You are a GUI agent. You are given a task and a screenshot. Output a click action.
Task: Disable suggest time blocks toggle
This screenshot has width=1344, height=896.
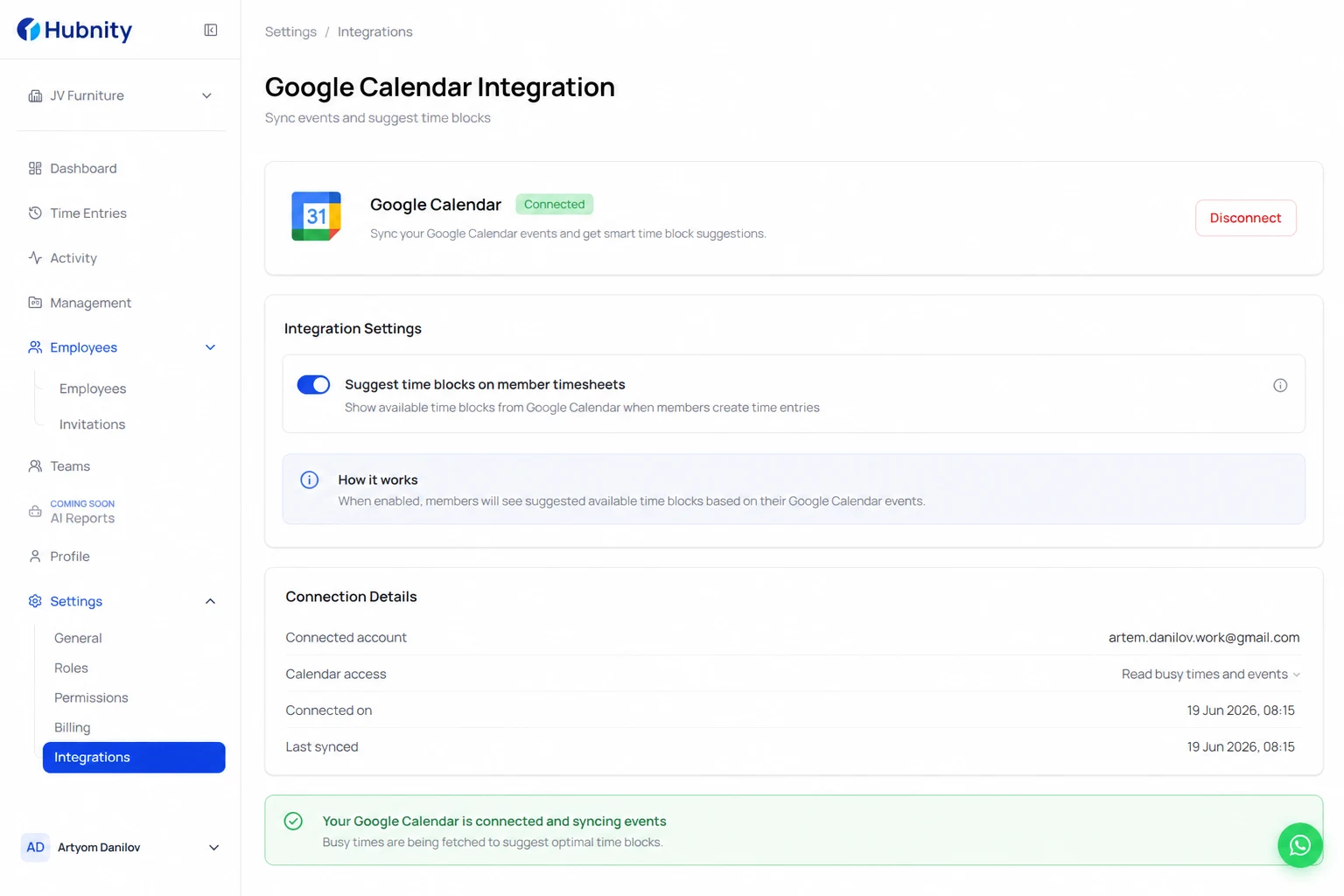tap(313, 384)
